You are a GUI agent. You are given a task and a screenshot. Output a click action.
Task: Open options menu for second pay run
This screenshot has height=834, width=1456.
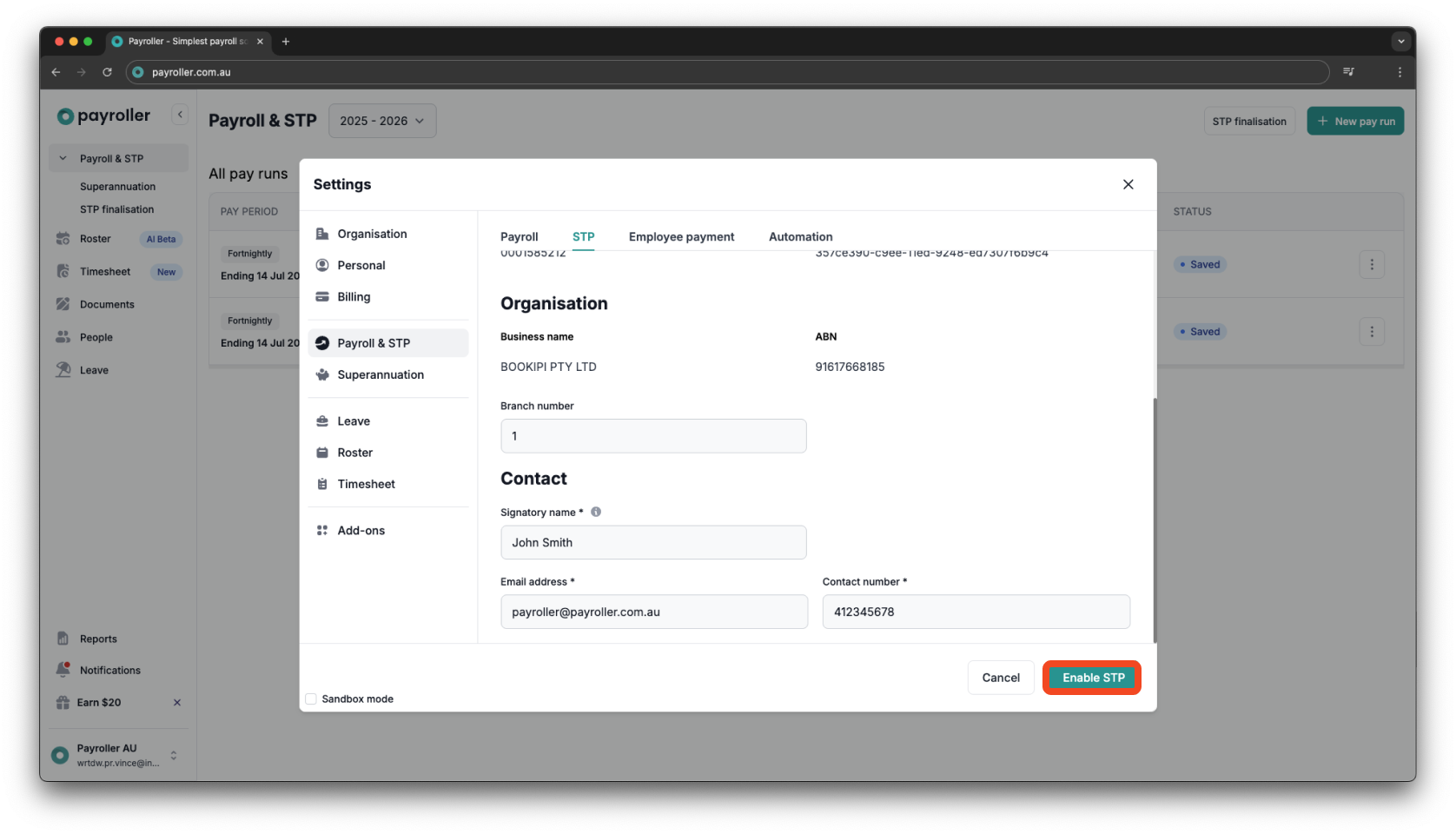click(1372, 332)
